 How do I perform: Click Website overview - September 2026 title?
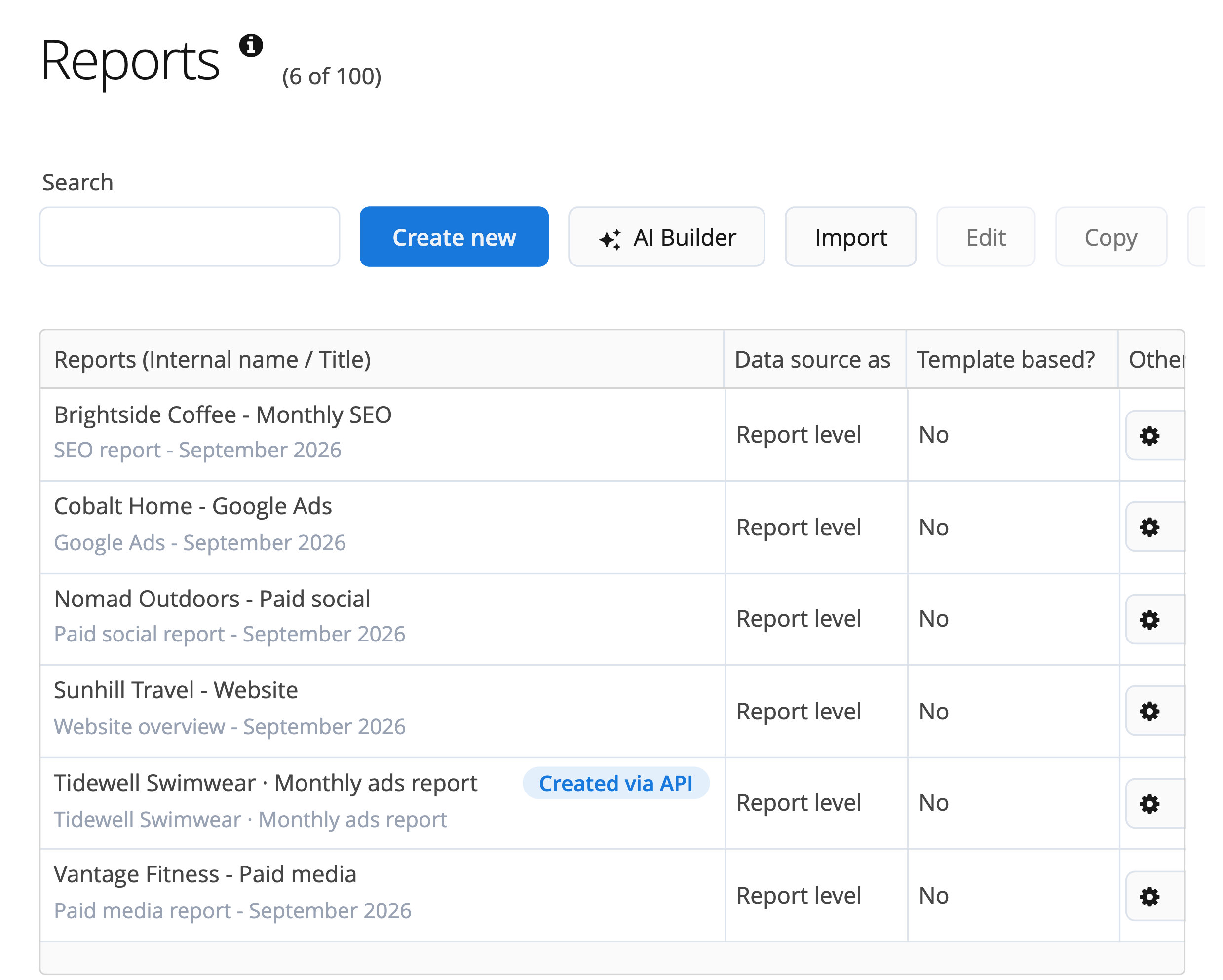point(229,726)
